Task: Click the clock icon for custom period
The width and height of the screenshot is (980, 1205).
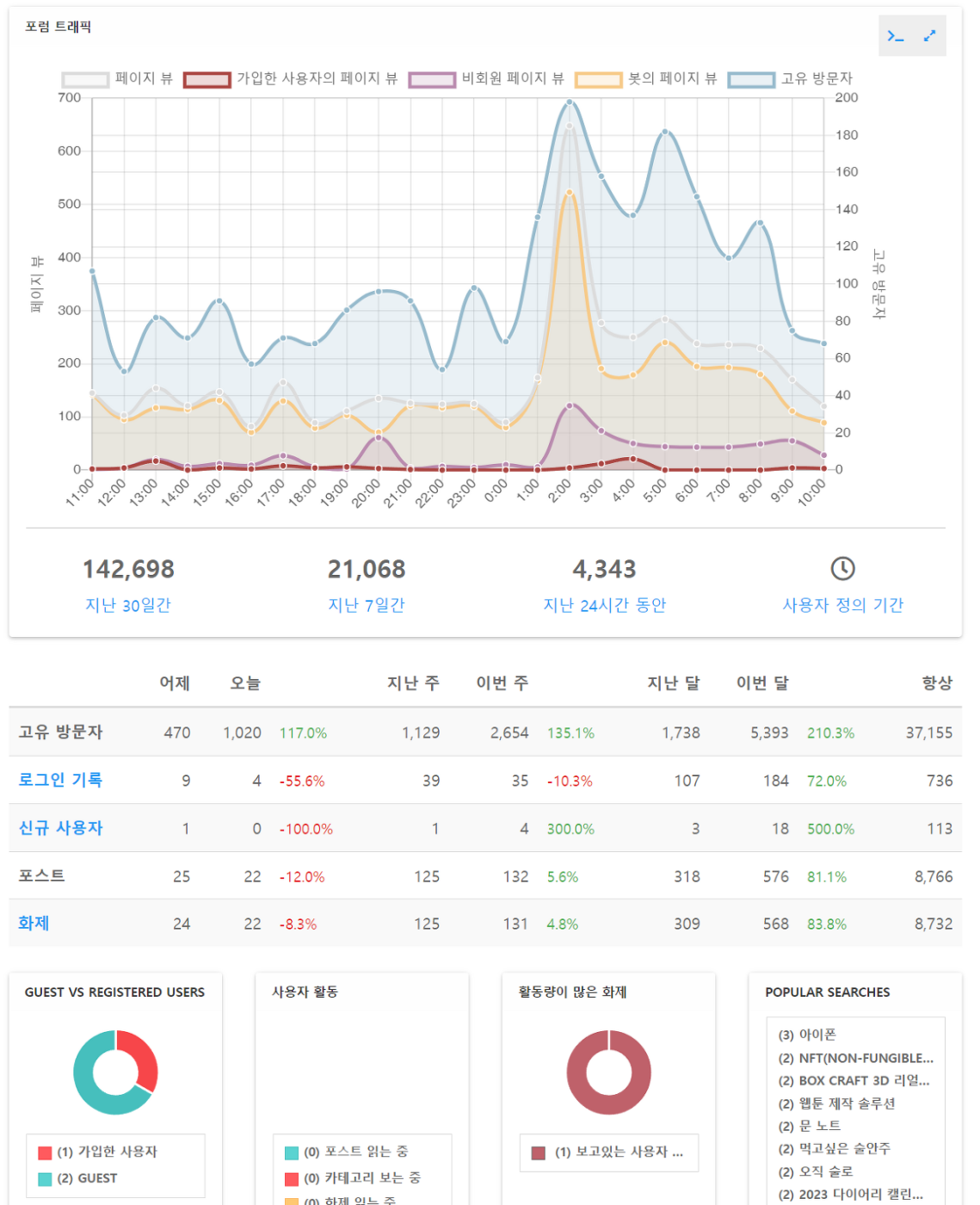Action: (x=842, y=568)
